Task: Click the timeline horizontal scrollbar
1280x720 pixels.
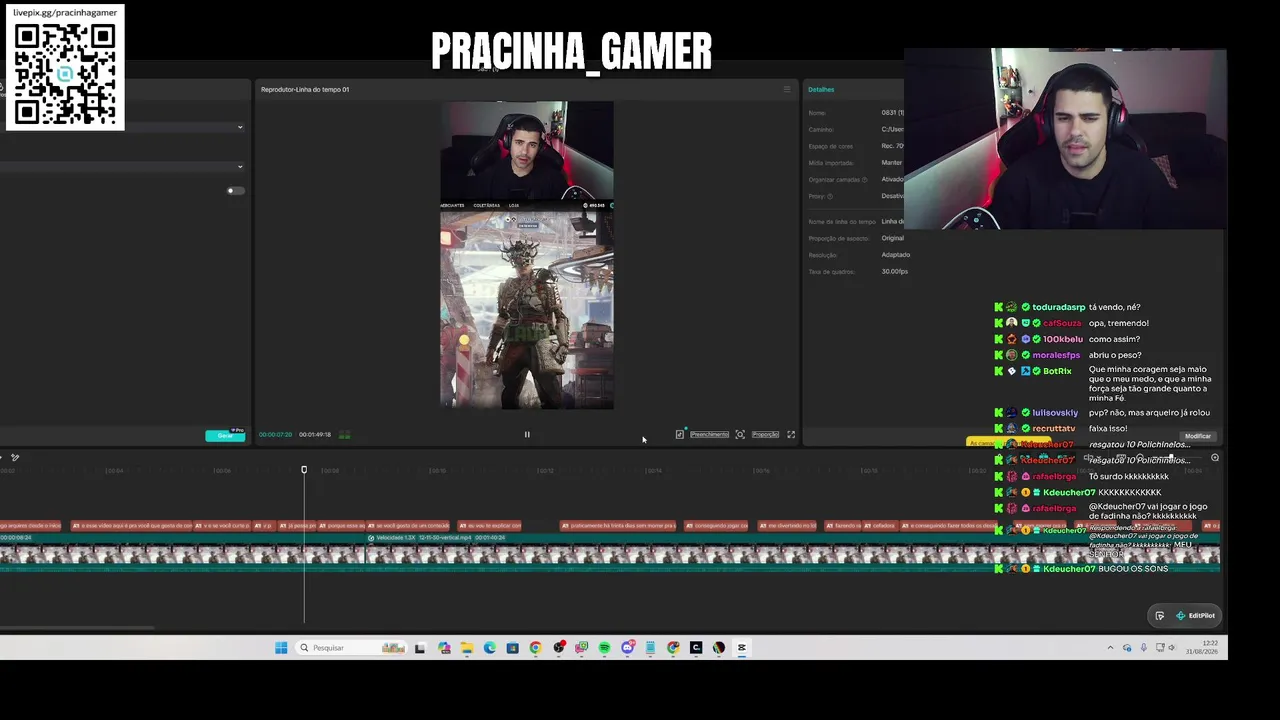Action: (x=77, y=628)
